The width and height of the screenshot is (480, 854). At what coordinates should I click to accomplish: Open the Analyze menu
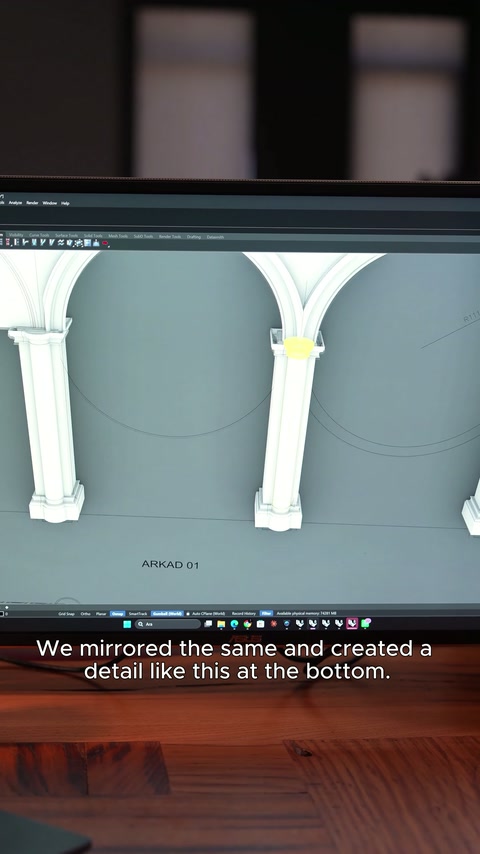coord(15,203)
